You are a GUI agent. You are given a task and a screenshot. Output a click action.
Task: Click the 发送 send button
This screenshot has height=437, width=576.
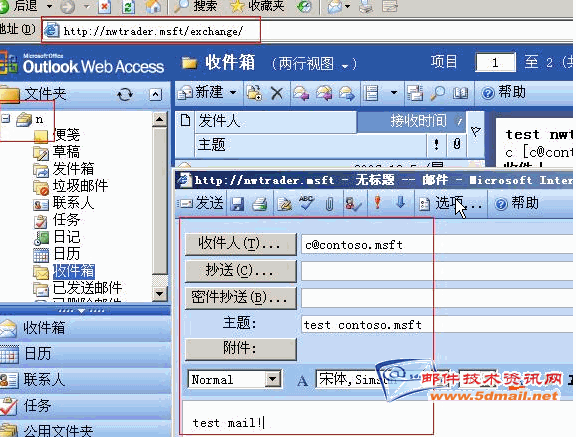click(x=201, y=203)
